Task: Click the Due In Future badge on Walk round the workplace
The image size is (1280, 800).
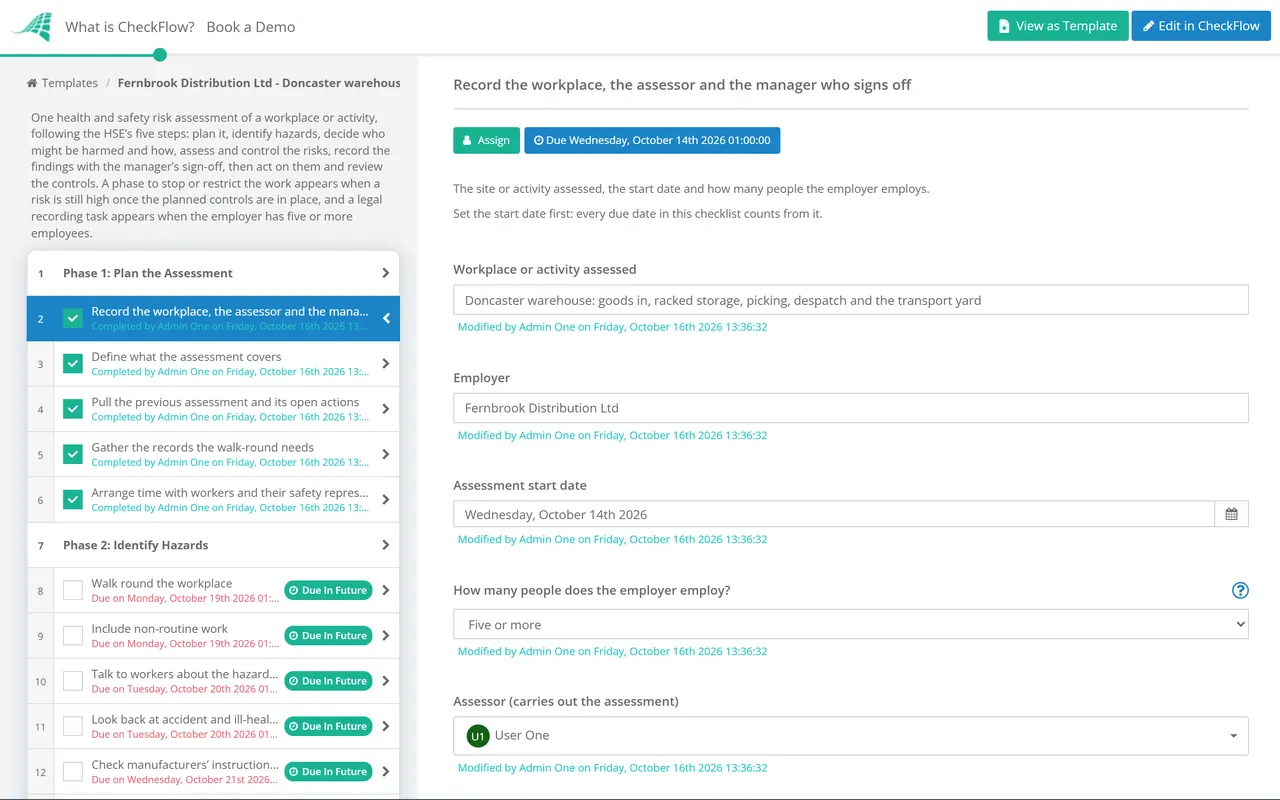Action: click(x=328, y=590)
